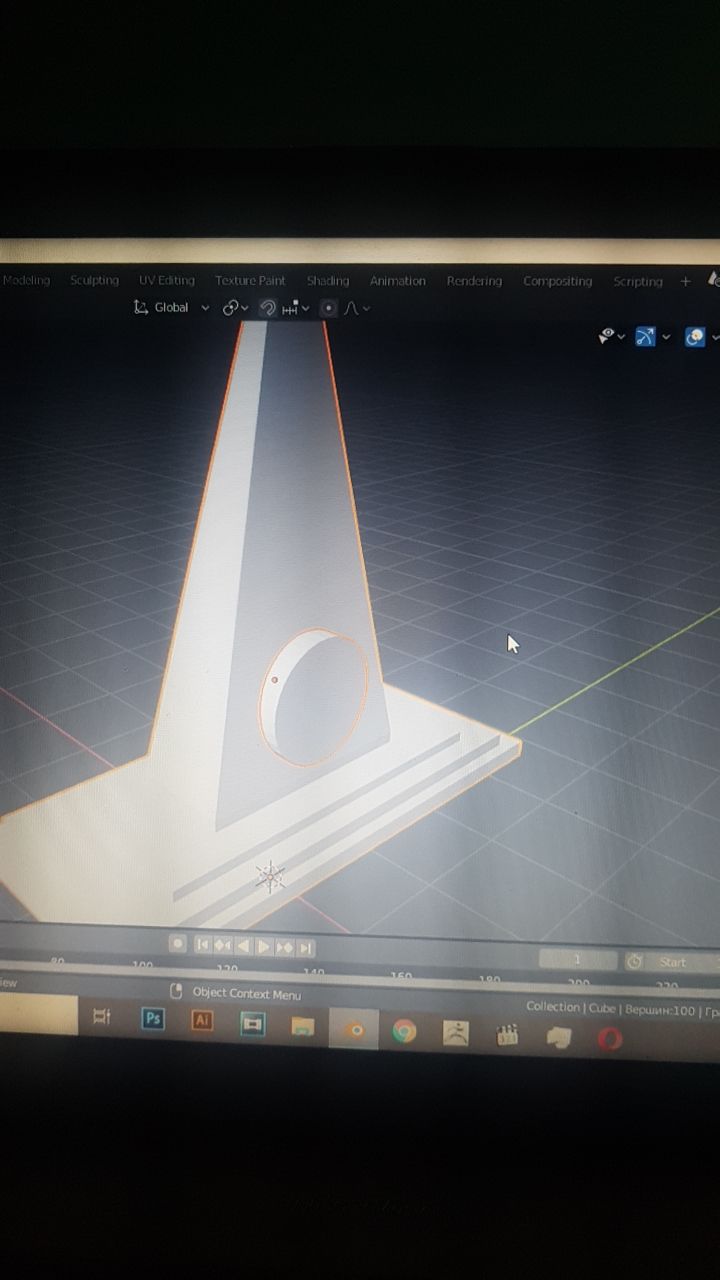Open the ZBrush-like figure taskbar icon
Image resolution: width=720 pixels, height=1280 pixels.
click(456, 1033)
